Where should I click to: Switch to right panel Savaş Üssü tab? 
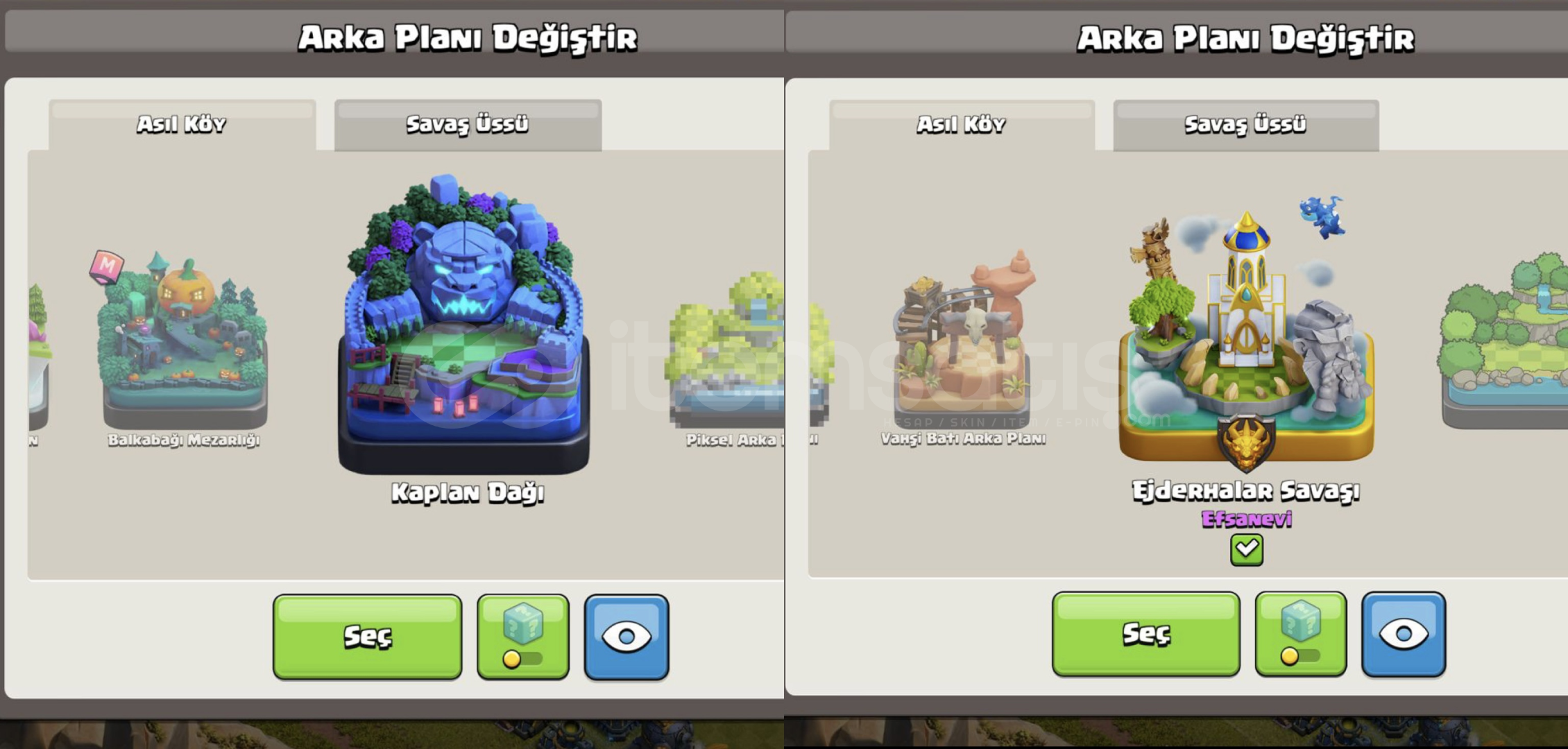(1246, 125)
